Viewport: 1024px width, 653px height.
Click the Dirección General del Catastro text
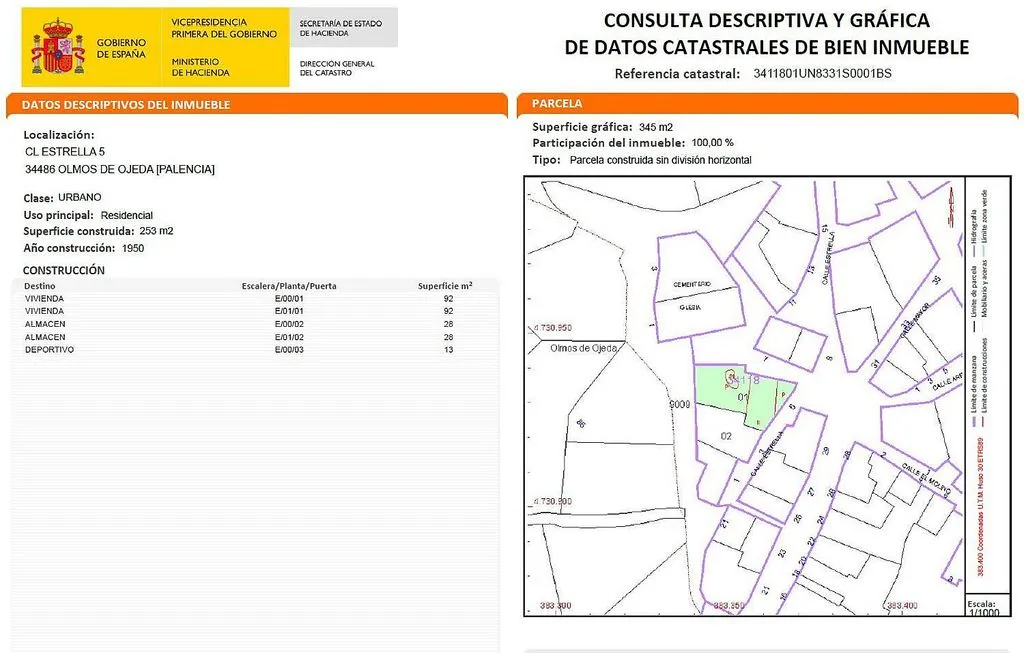coord(337,68)
